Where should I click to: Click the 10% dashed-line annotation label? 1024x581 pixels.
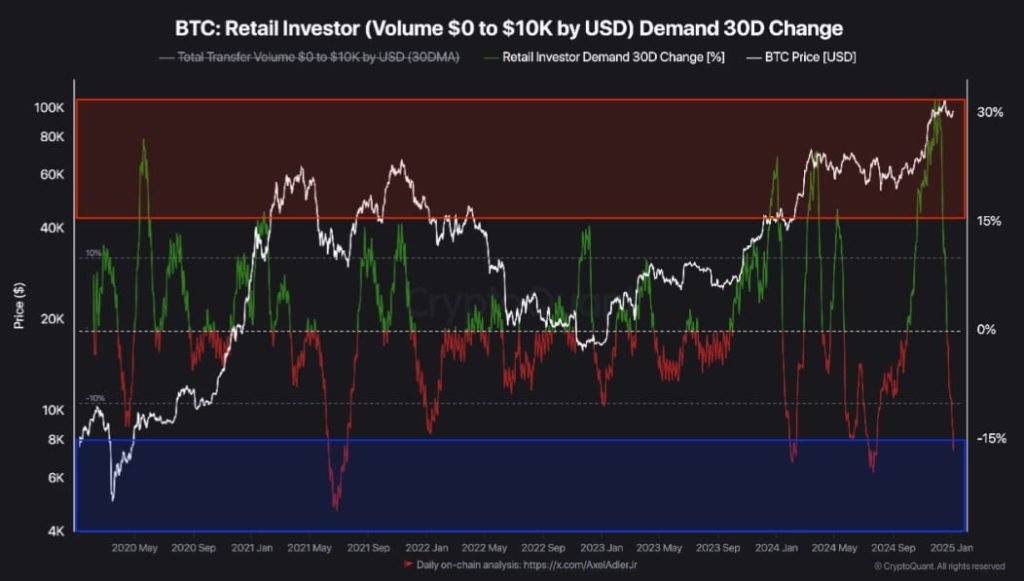coord(95,251)
